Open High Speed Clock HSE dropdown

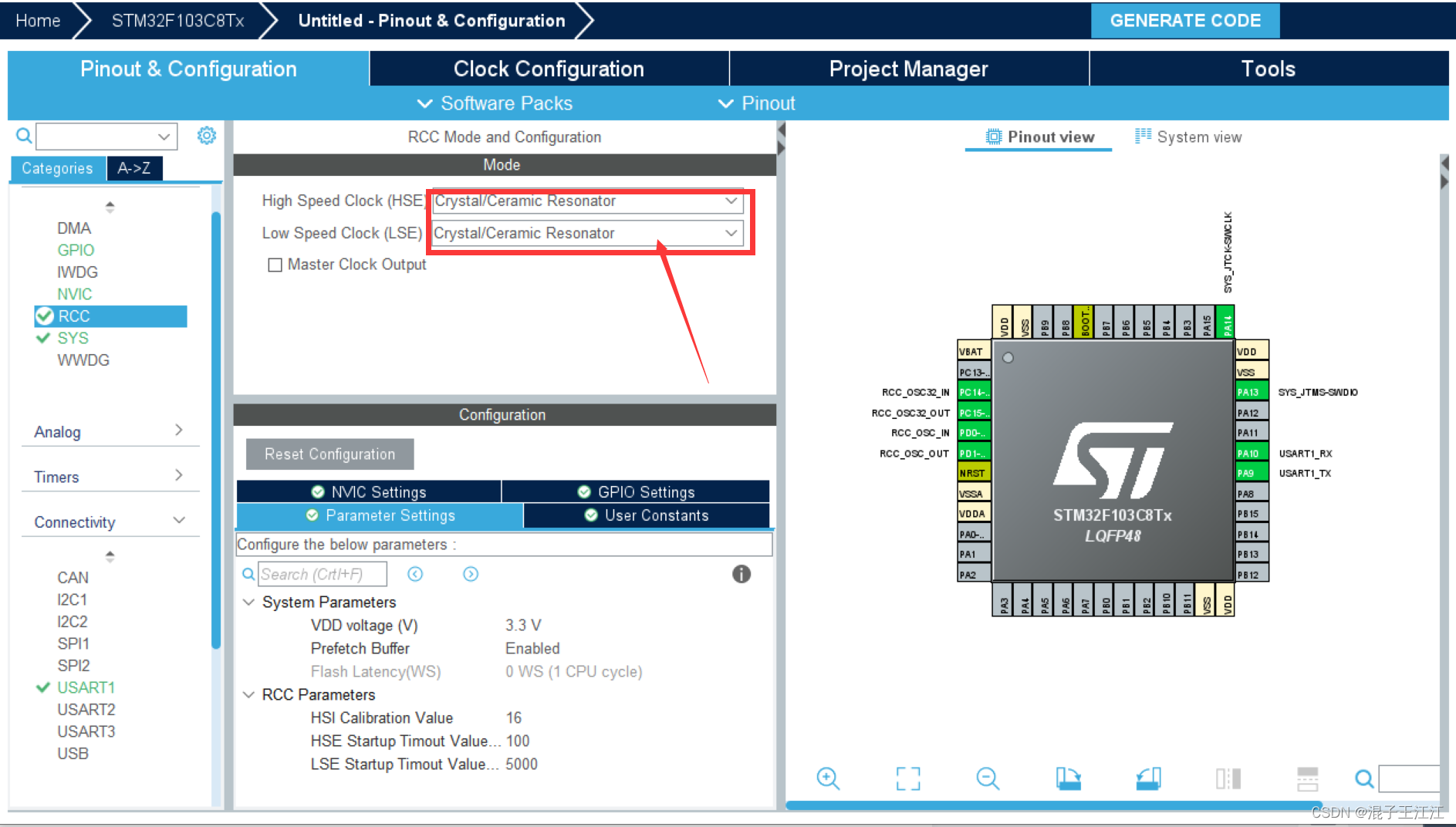(x=587, y=201)
